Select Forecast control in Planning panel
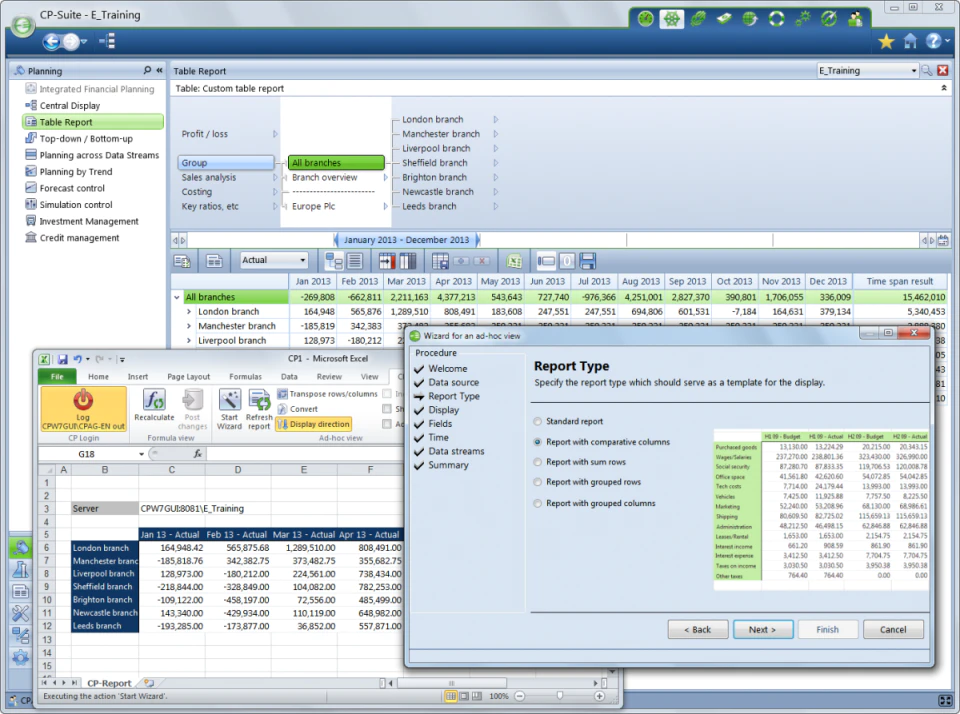Screen dimensions: 960x714 pos(72,188)
